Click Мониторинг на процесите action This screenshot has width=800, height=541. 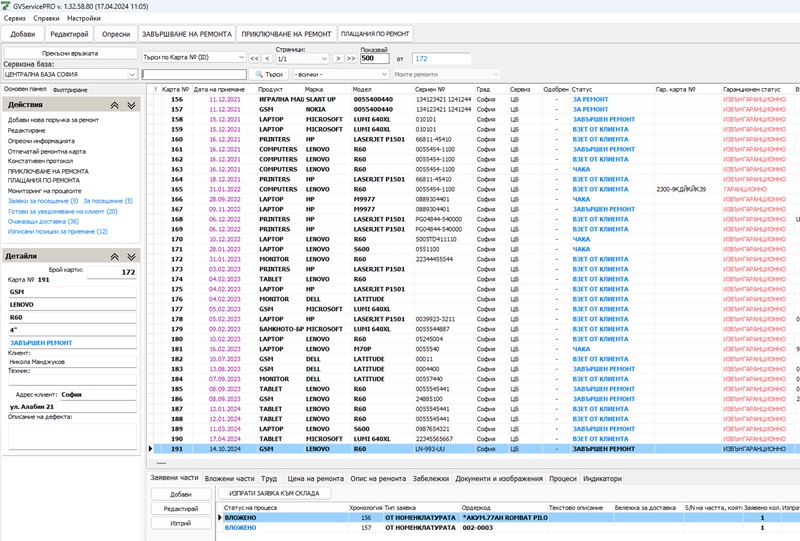click(44, 191)
